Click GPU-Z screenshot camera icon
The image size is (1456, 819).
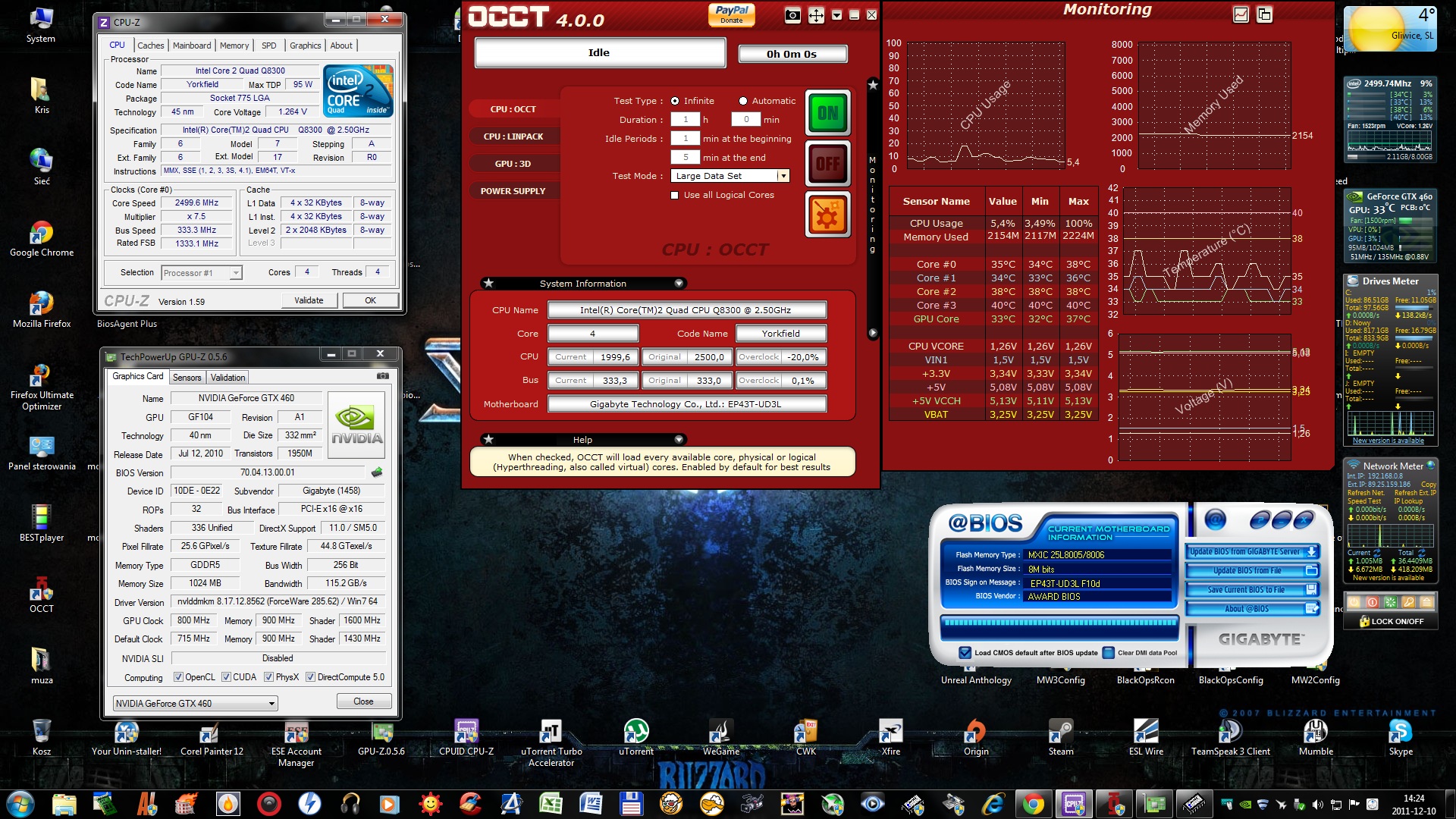point(383,376)
